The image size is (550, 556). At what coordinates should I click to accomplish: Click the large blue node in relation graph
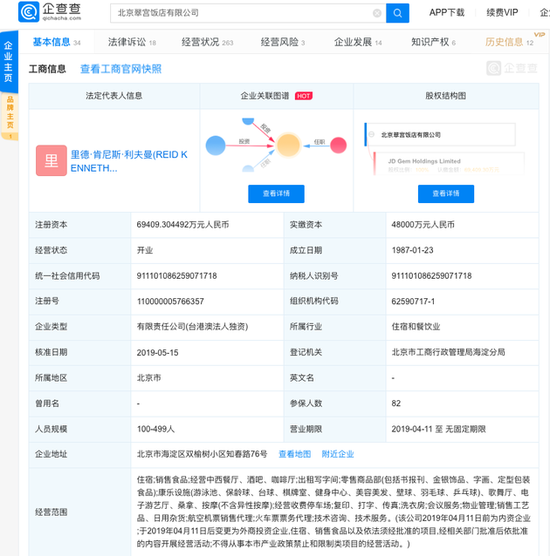click(x=215, y=145)
